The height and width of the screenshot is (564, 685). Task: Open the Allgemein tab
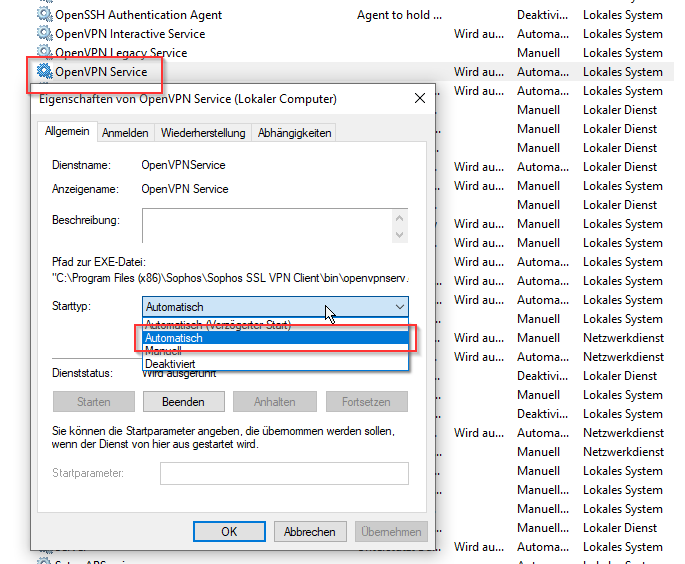tap(67, 131)
